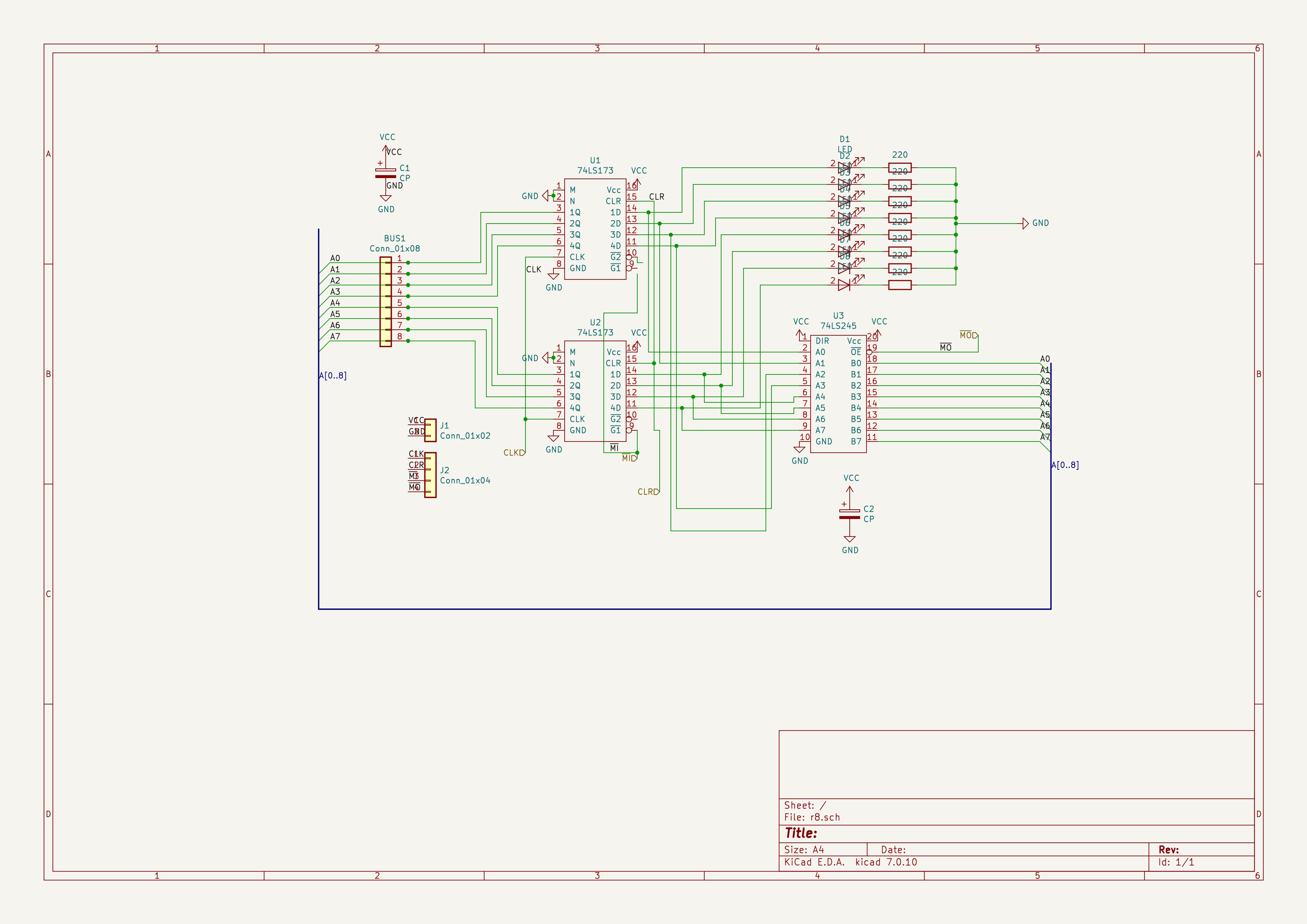This screenshot has width=1307, height=924.
Task: Click the BUS1 Conn_01x08 connector symbol
Action: click(385, 301)
